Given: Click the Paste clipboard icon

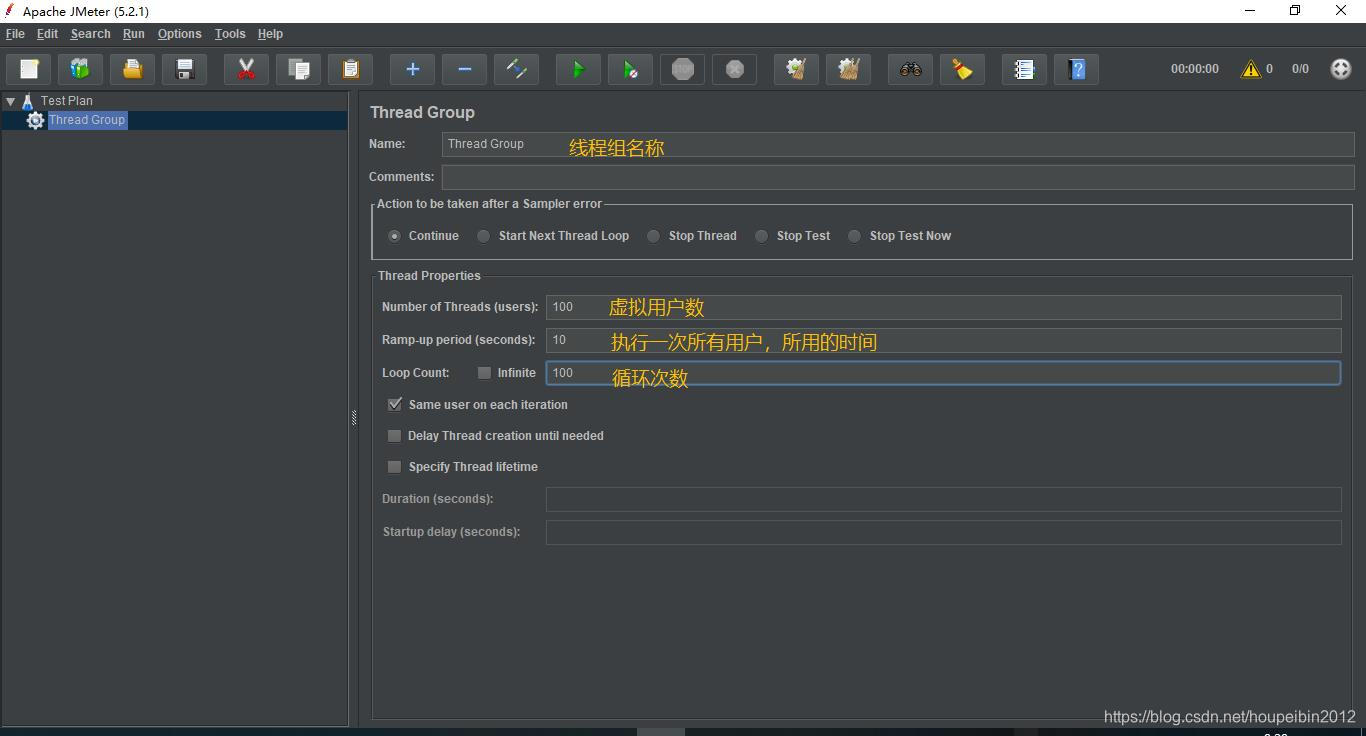Looking at the screenshot, I should coord(350,69).
